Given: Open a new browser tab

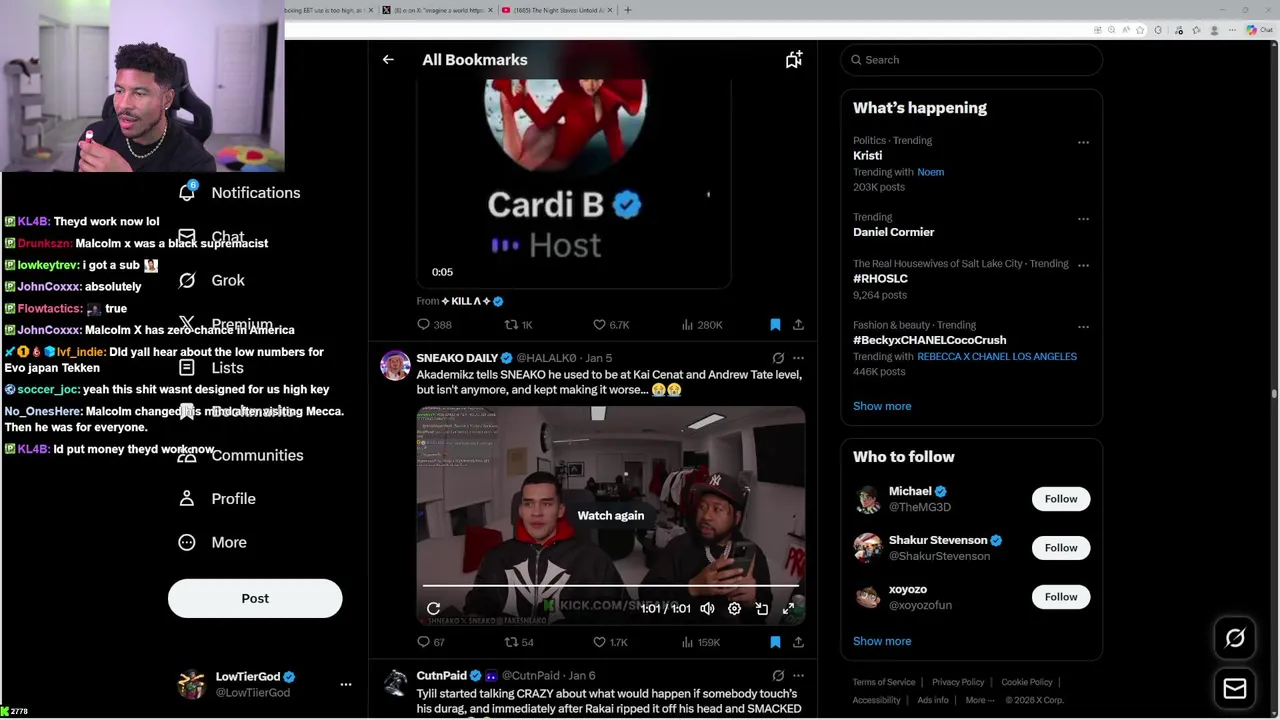Looking at the screenshot, I should pos(628,10).
